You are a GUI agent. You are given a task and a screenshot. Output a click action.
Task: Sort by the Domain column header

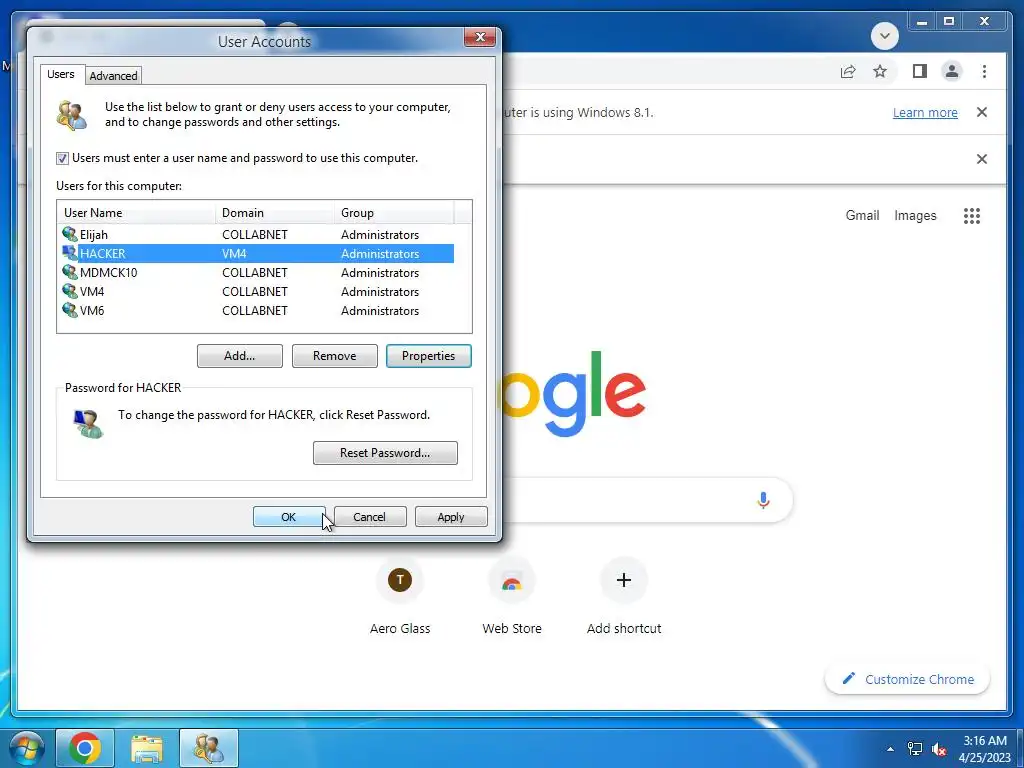275,213
